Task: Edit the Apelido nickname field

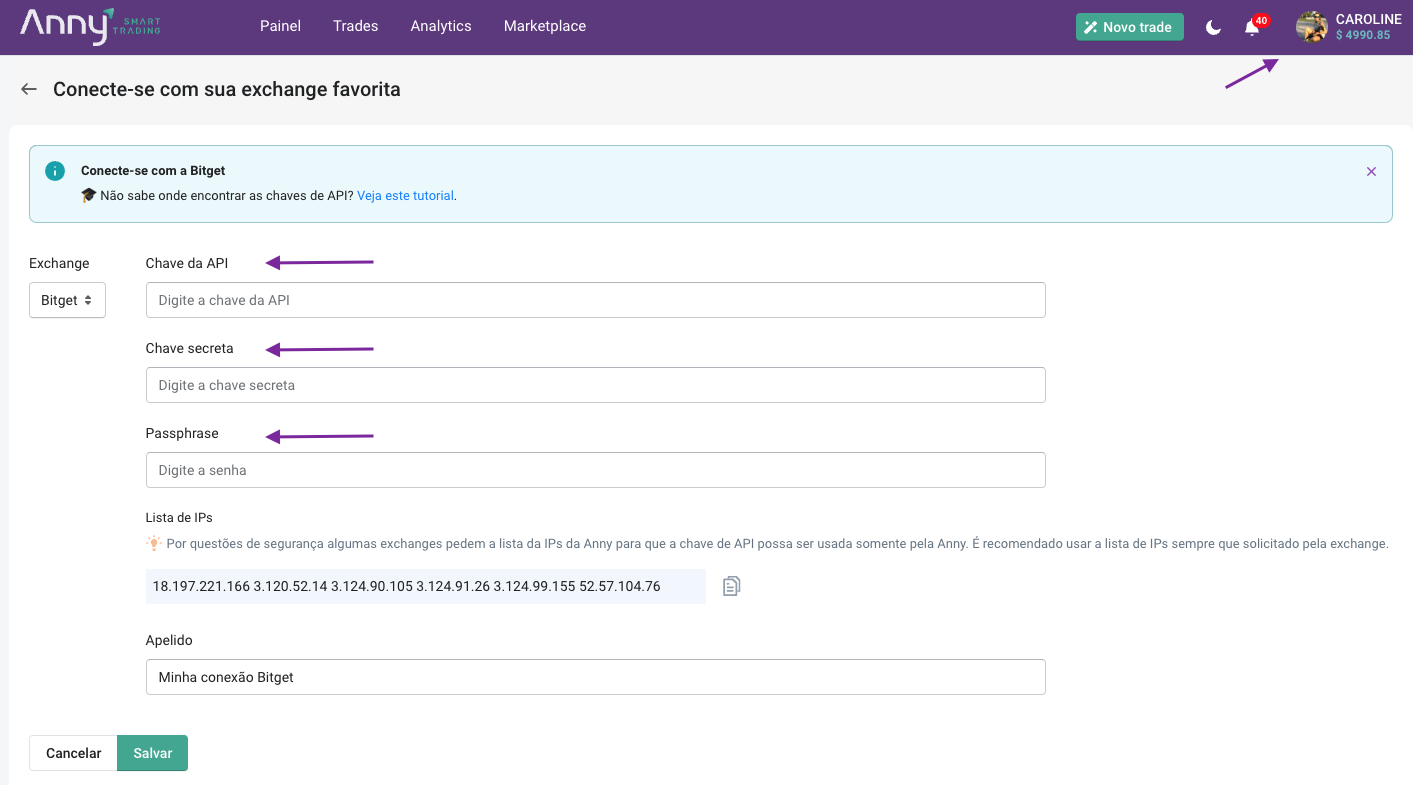Action: (x=596, y=677)
